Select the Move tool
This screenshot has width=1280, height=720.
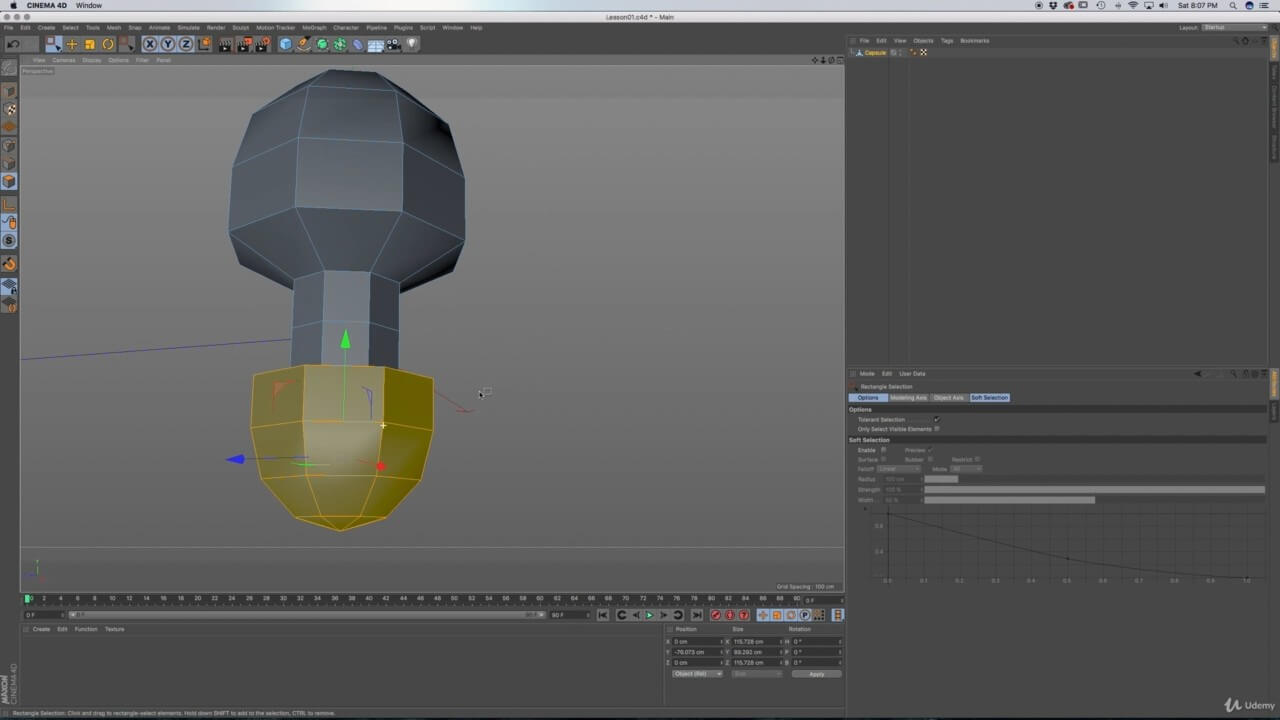pyautogui.click(x=71, y=44)
